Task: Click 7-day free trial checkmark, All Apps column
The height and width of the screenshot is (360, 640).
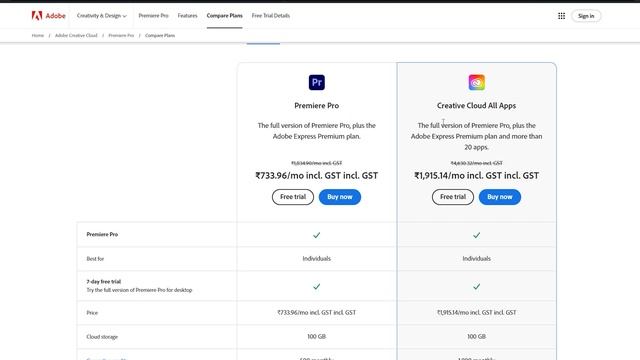Action: coord(476,287)
